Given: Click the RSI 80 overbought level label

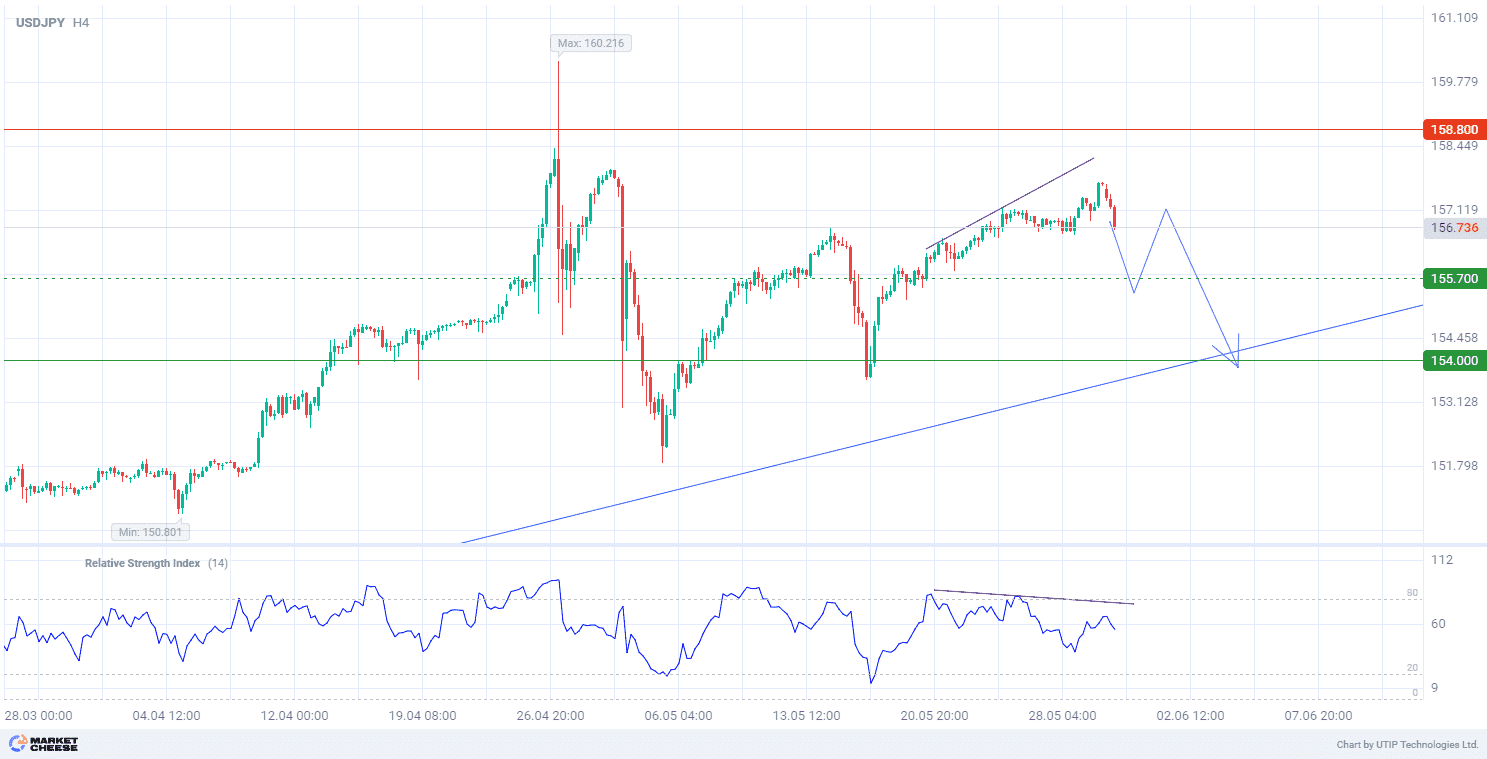Looking at the screenshot, I should point(1412,593).
